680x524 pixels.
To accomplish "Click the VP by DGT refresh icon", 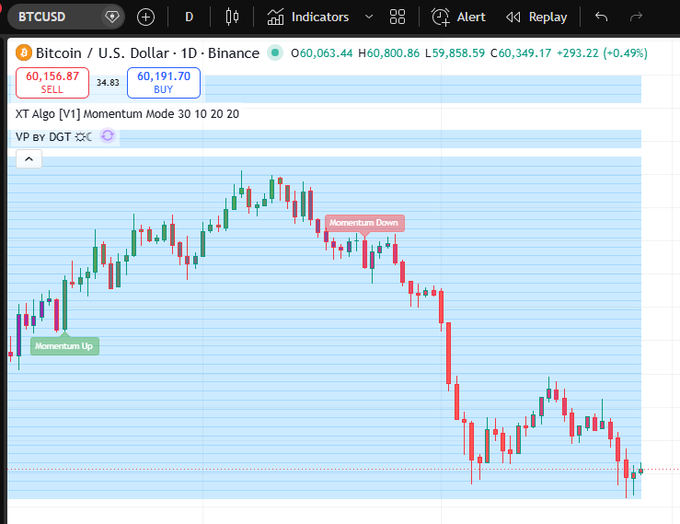I will 108,136.
